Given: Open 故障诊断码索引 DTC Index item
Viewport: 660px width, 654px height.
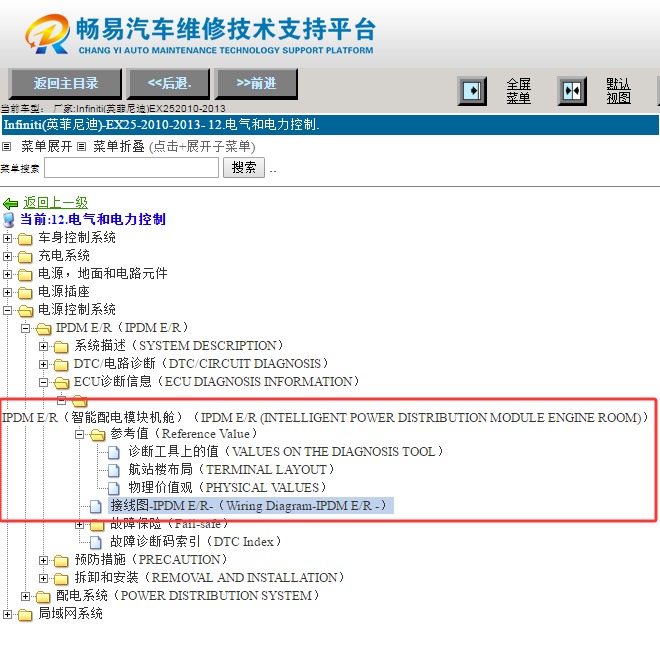Looking at the screenshot, I should pos(195,542).
